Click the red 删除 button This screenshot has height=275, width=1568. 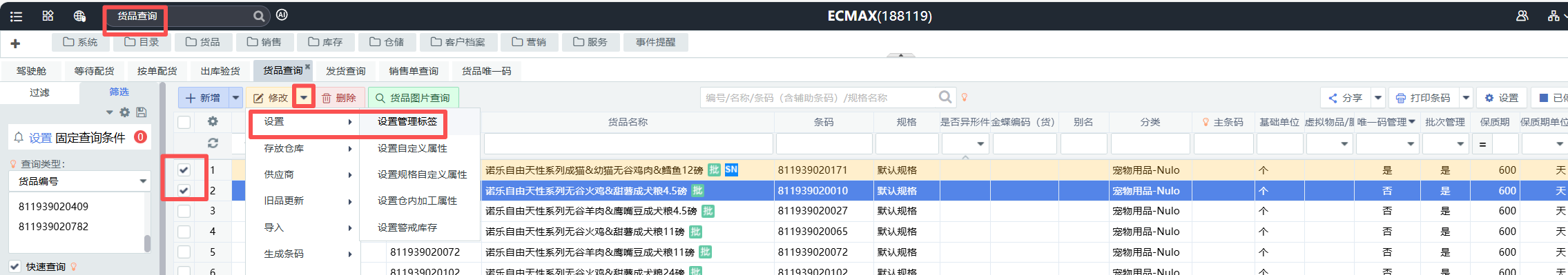tap(339, 98)
